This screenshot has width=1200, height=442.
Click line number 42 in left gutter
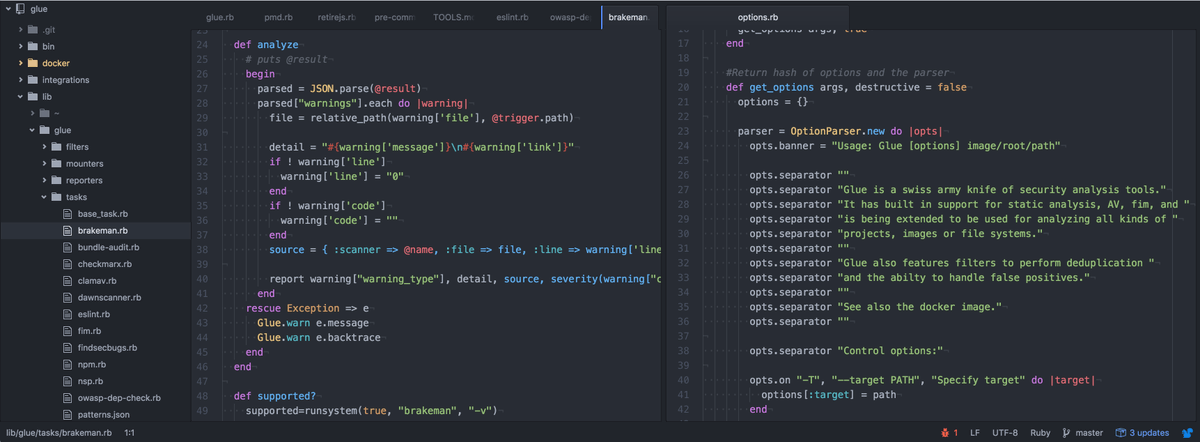point(201,309)
